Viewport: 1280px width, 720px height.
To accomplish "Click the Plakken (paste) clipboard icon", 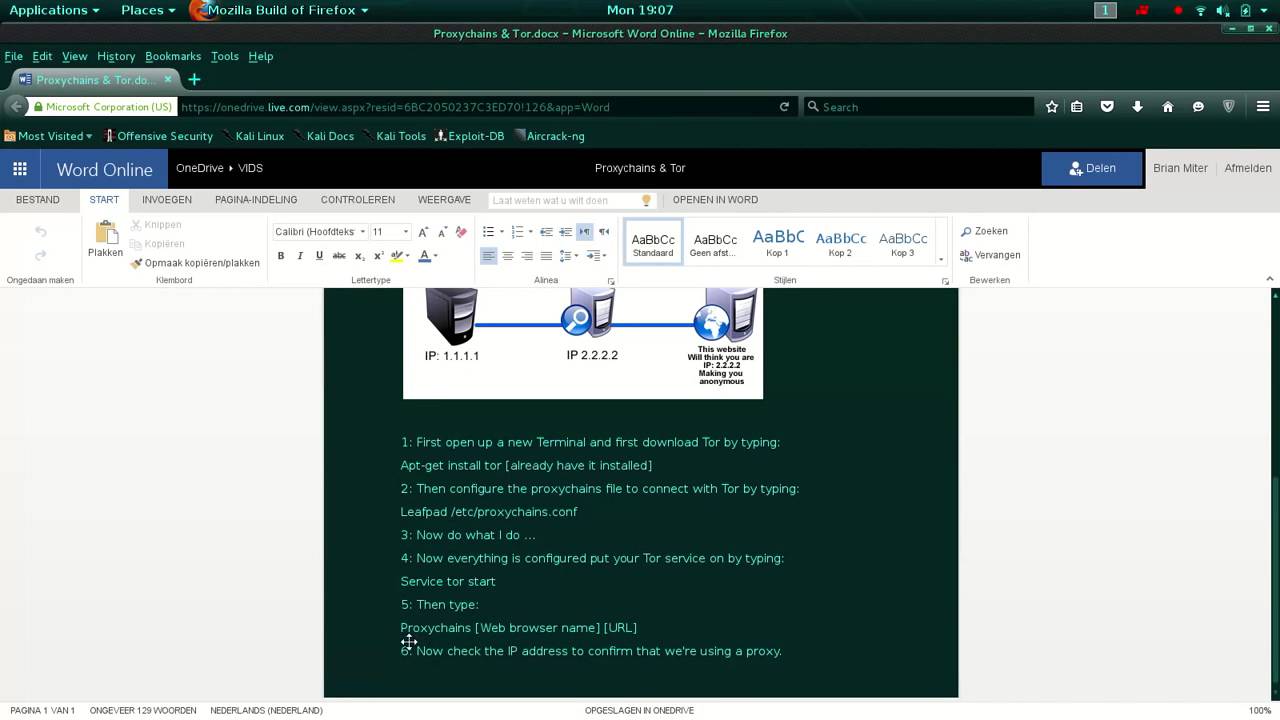I will coord(106,232).
